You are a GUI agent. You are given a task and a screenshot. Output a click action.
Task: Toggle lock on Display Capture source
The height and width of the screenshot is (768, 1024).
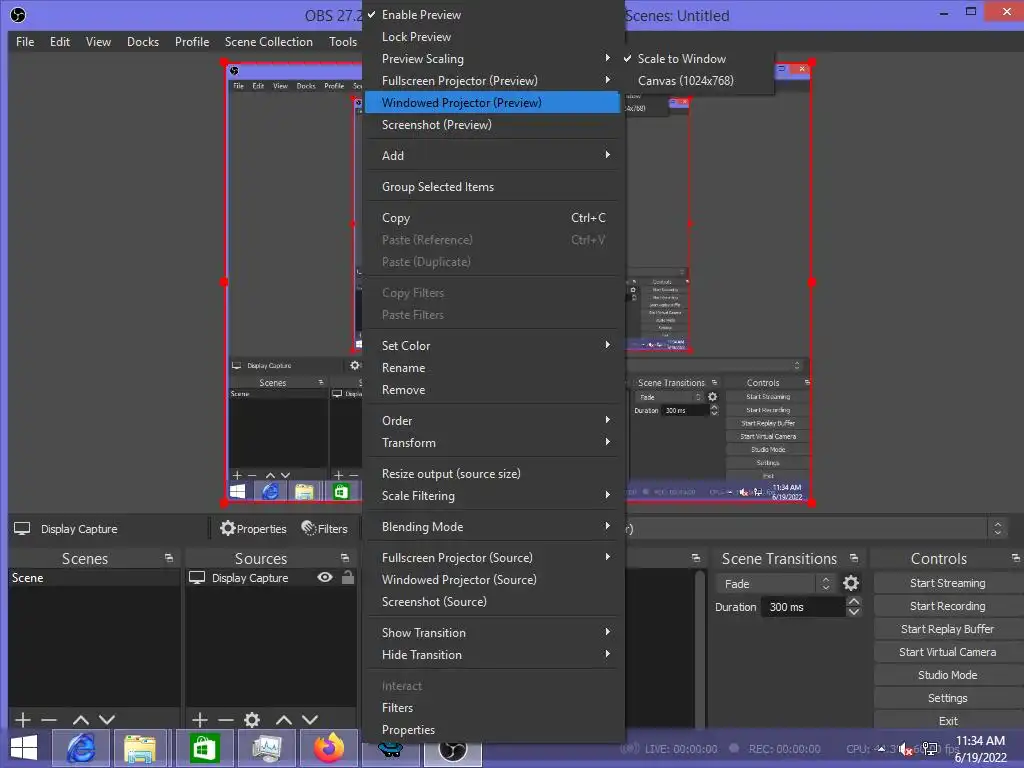[348, 577]
